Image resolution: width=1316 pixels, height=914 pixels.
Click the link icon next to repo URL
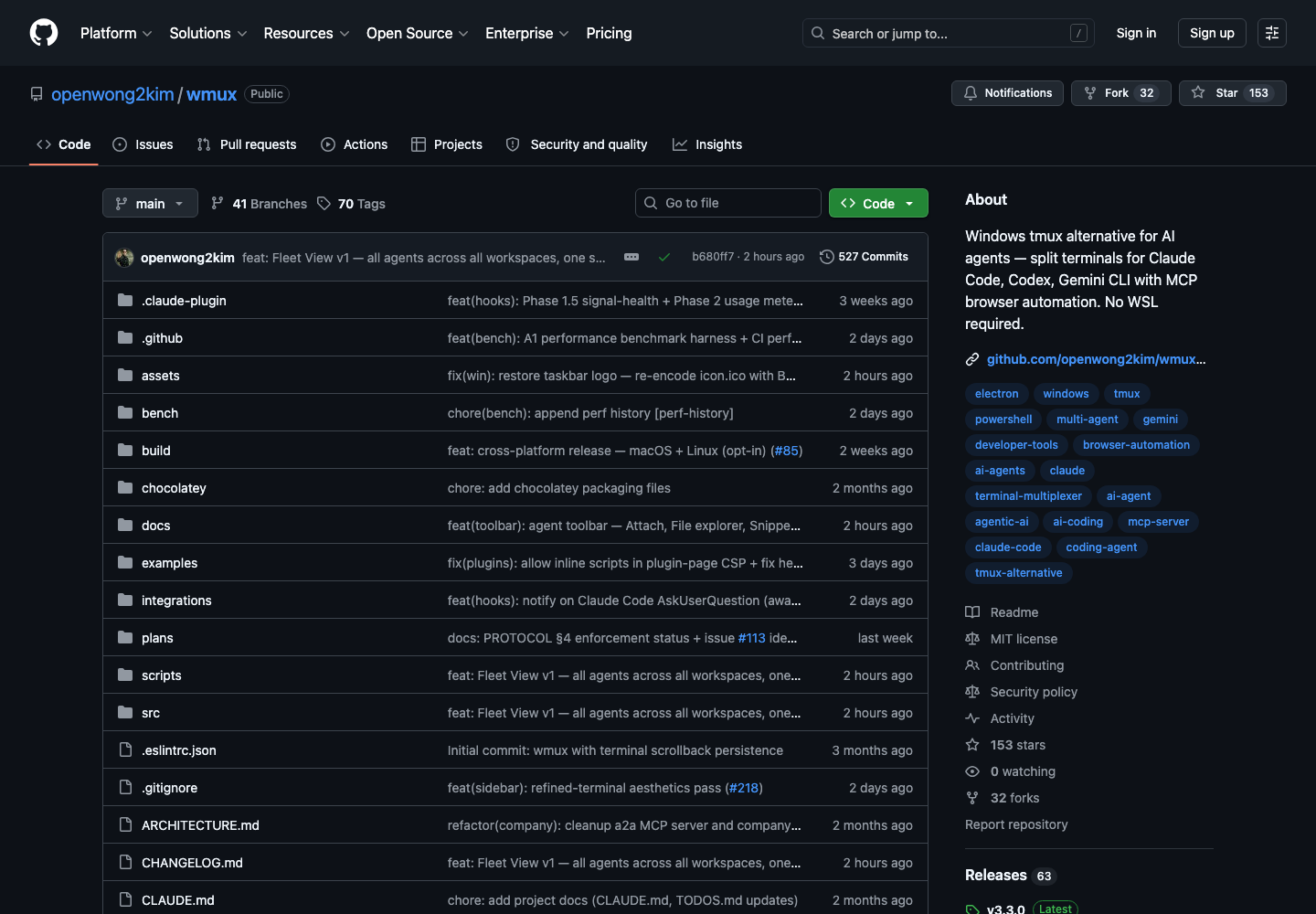click(x=972, y=359)
